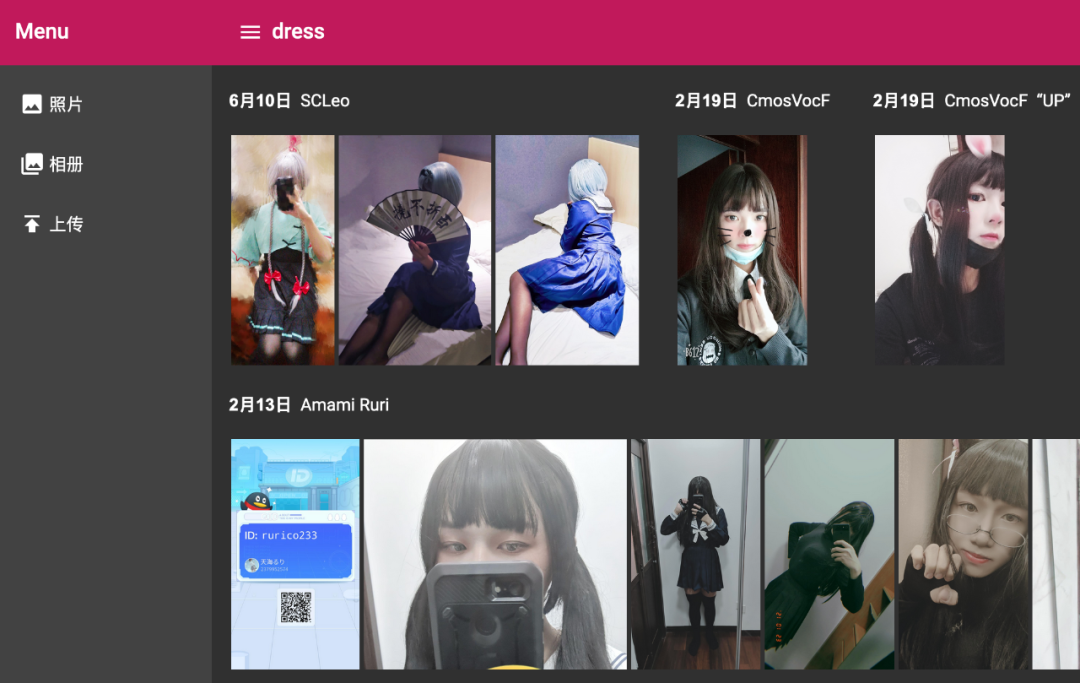1080x683 pixels.
Task: Click the Albums (相册) icon in sidebar
Action: click(32, 164)
